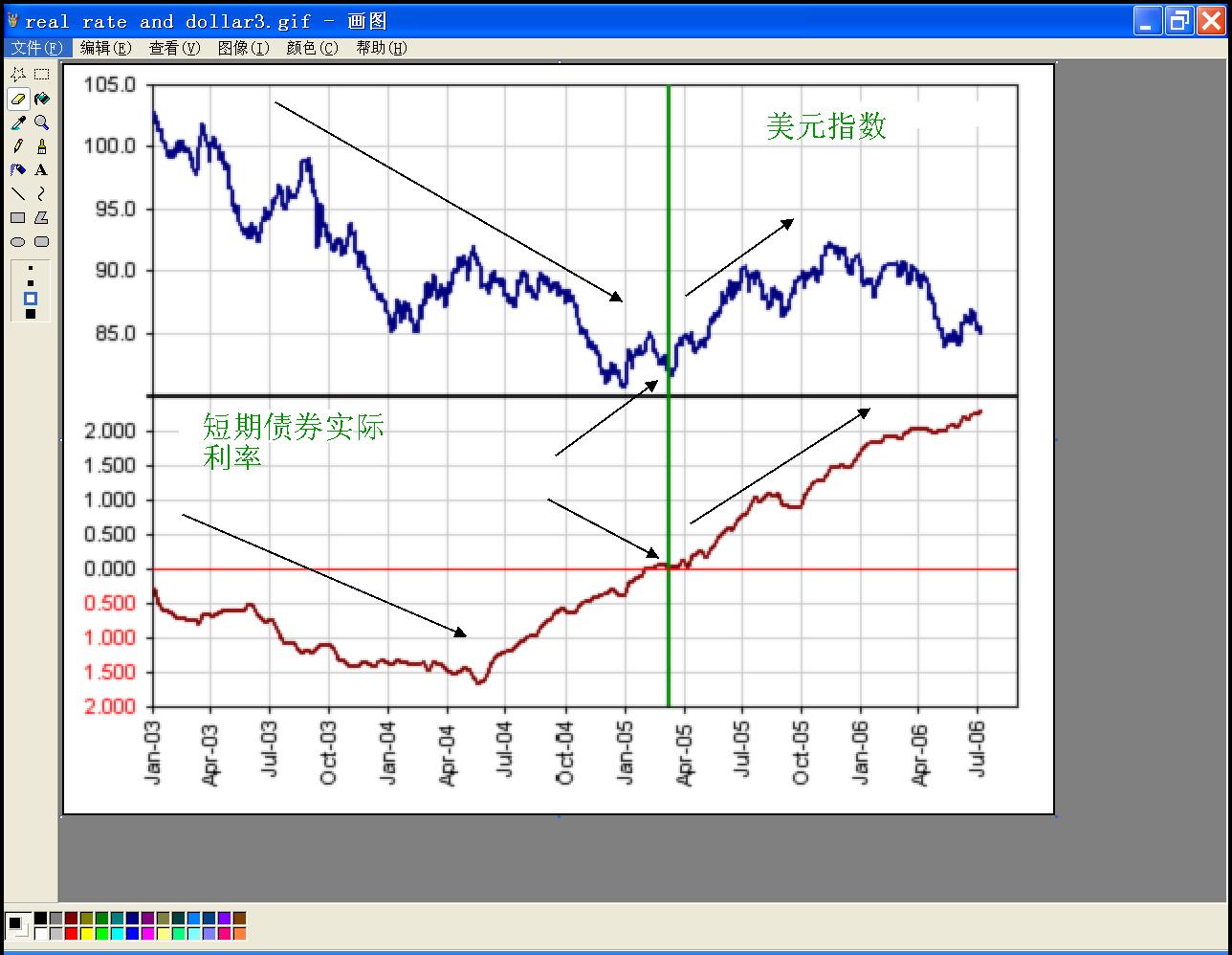Select the Rounded Rectangle tool
The height and width of the screenshot is (955, 1232).
(x=41, y=241)
